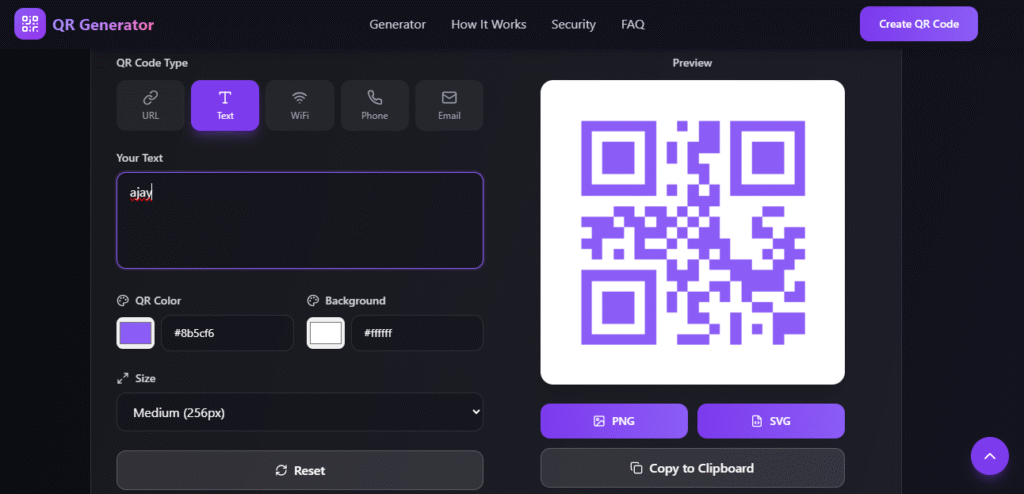
Task: Click the palette icon beside Background
Action: [313, 301]
